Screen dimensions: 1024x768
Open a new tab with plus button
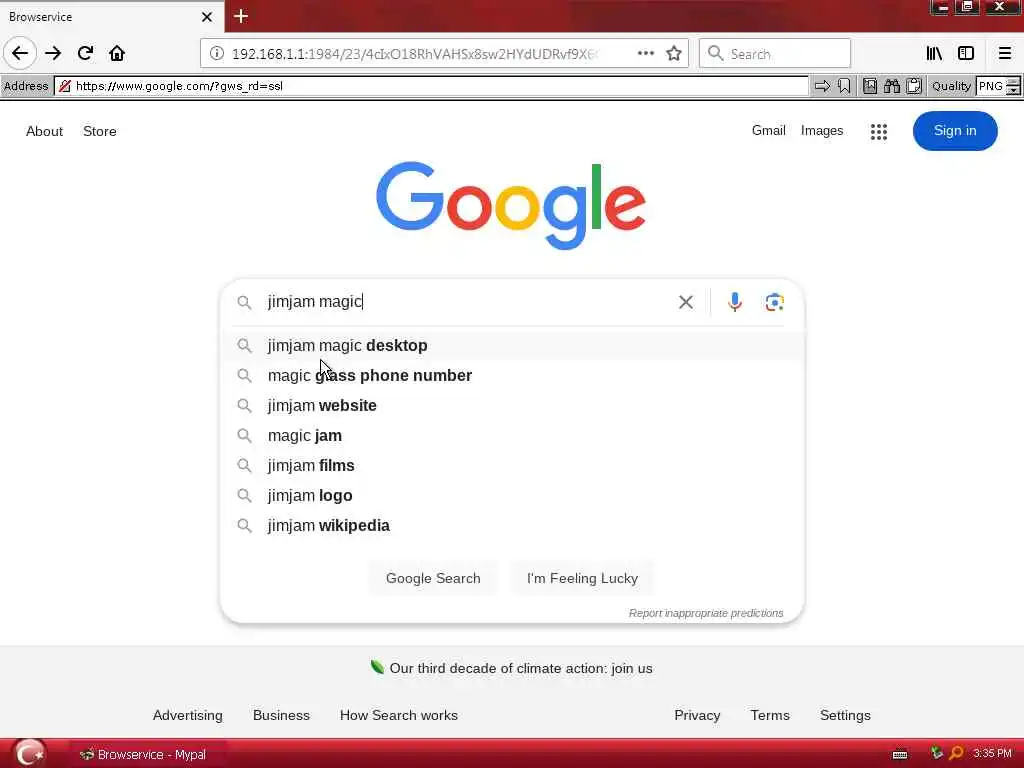[x=241, y=16]
